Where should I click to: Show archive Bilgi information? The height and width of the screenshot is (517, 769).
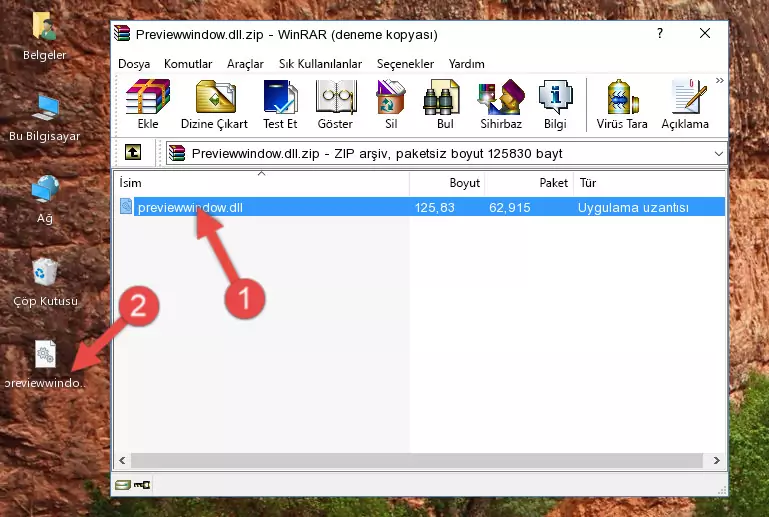[x=555, y=104]
